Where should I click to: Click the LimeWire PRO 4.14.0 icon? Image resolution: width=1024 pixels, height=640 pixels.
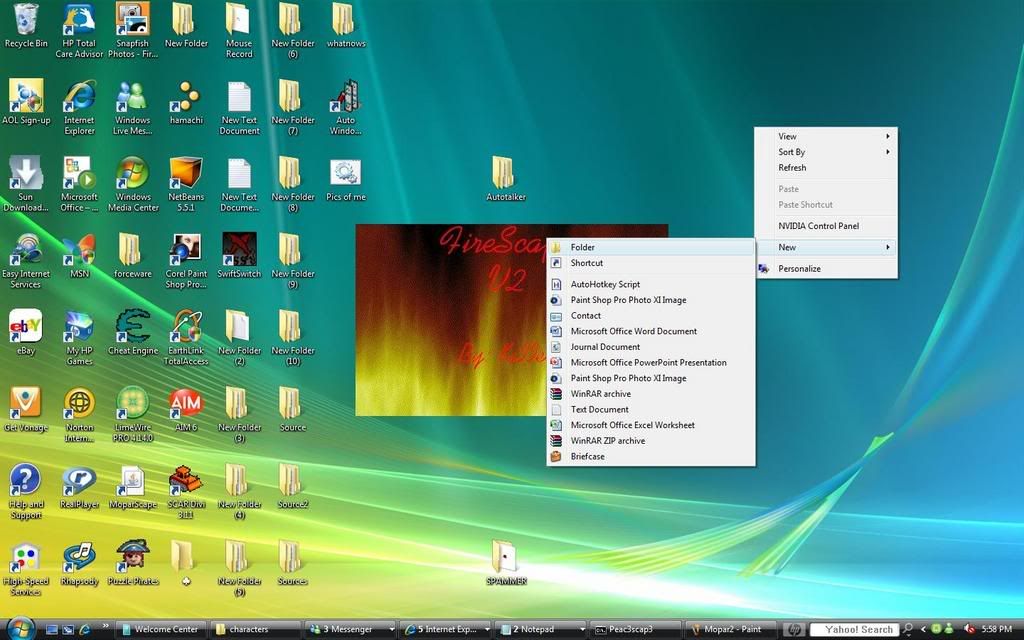[133, 414]
